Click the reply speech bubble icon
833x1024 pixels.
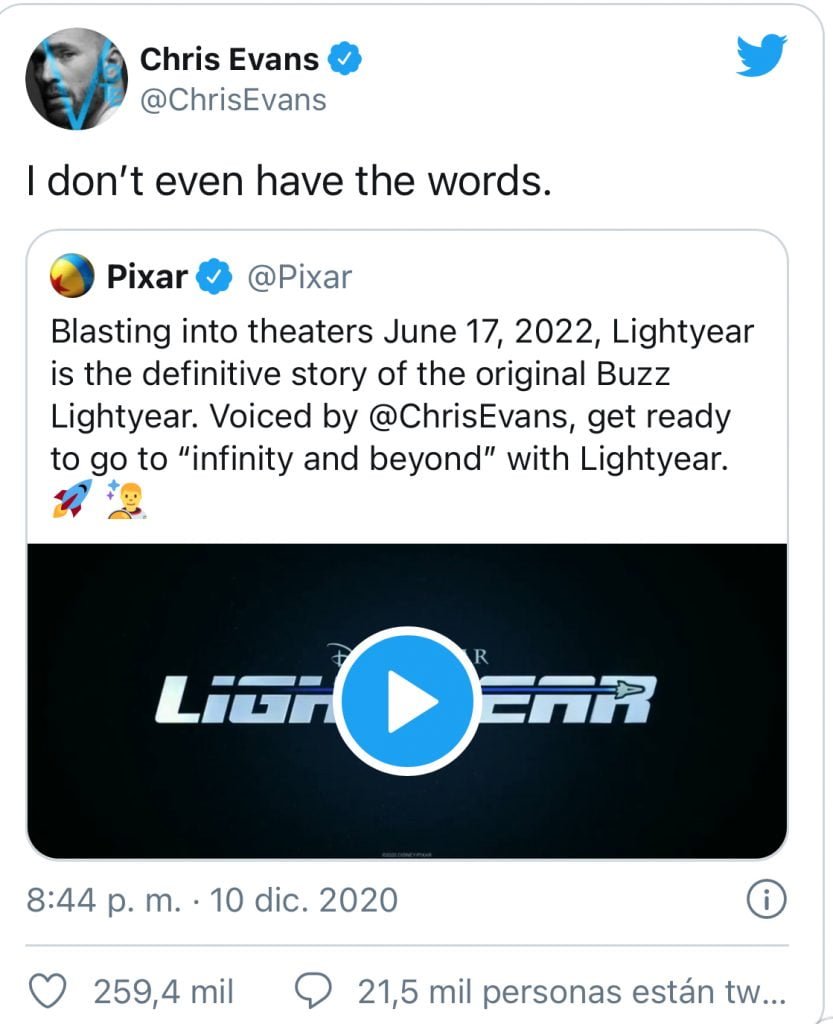(315, 991)
